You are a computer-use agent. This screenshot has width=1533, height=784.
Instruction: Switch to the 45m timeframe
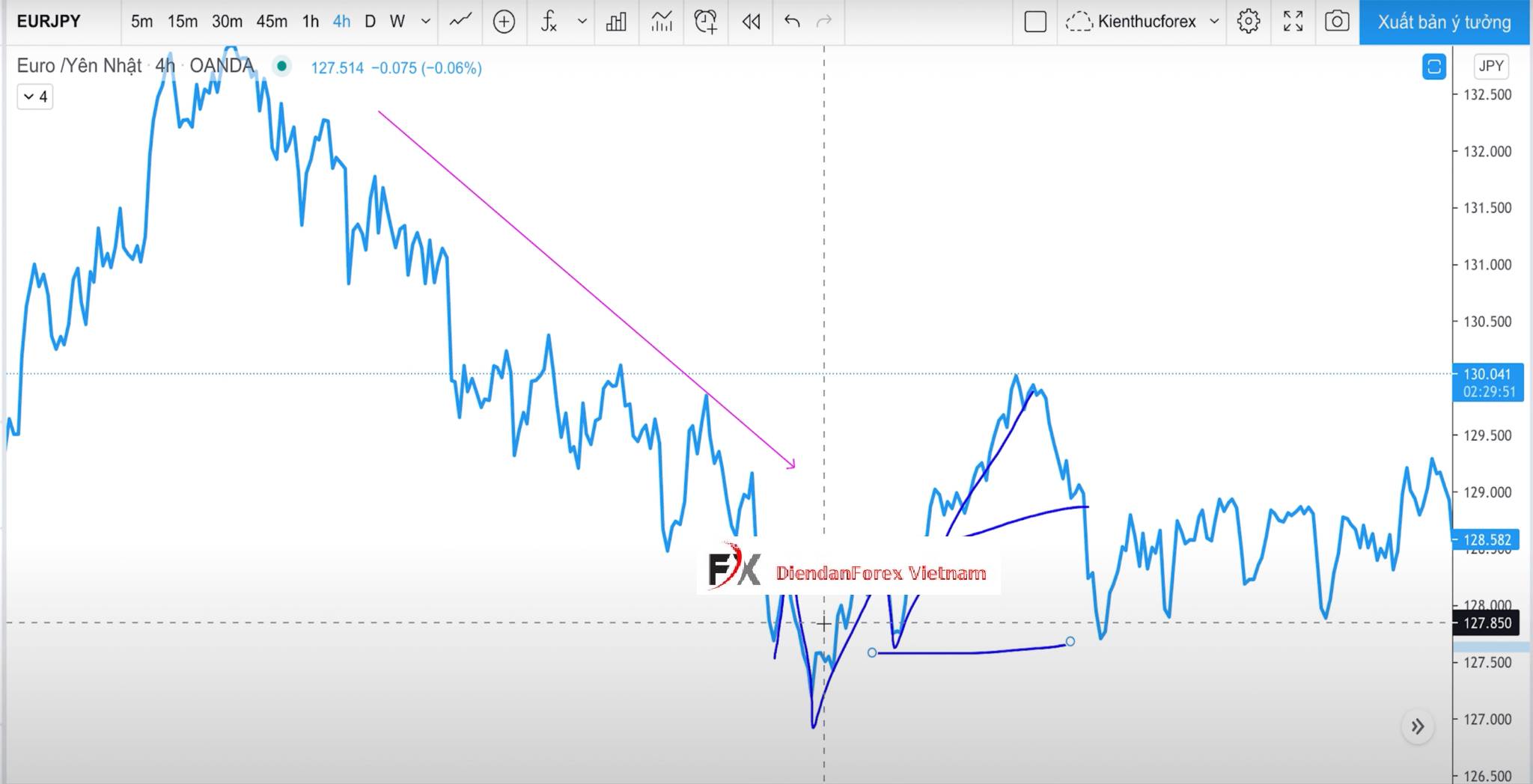point(272,21)
